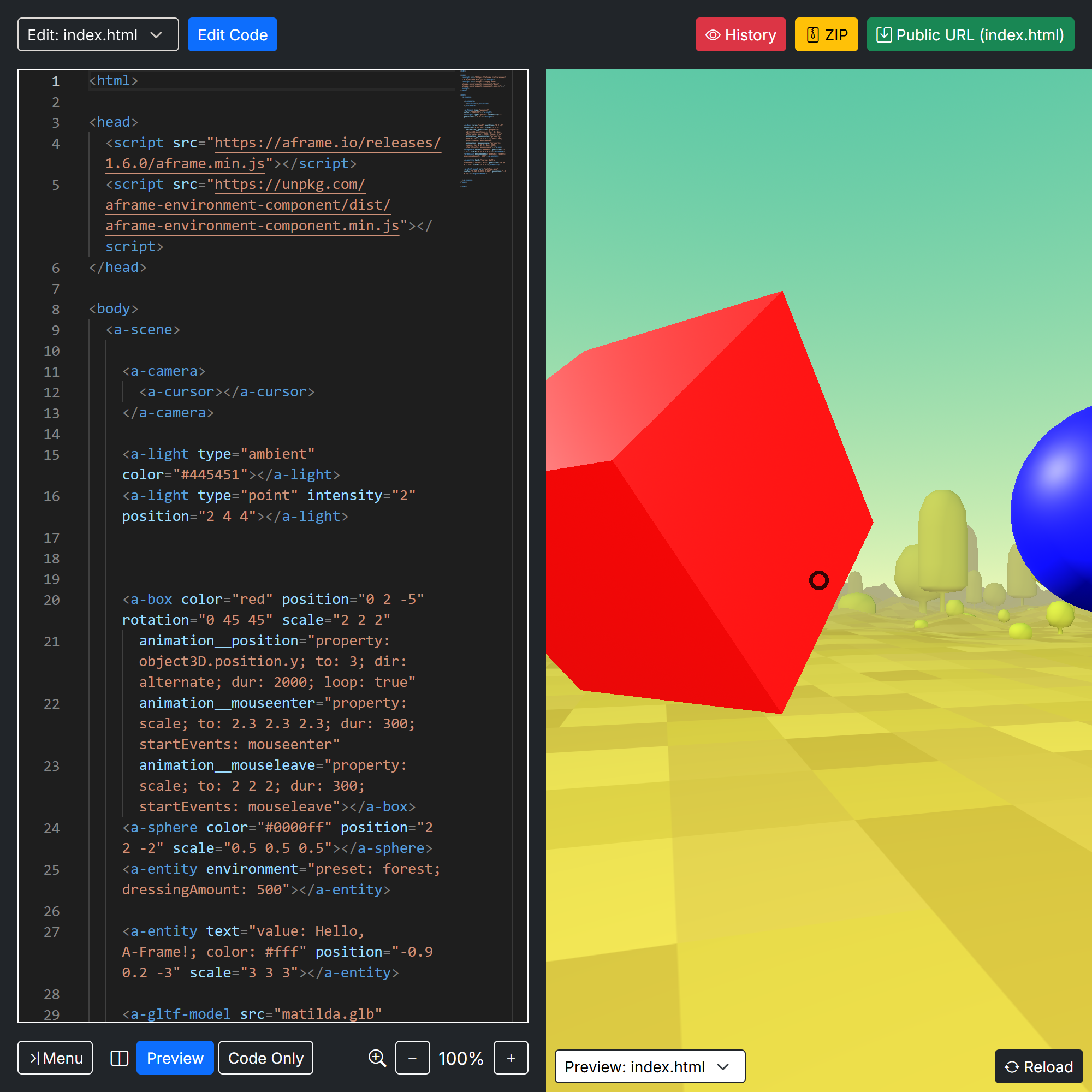Open History with the eye icon
1092x1092 pixels.
(740, 35)
